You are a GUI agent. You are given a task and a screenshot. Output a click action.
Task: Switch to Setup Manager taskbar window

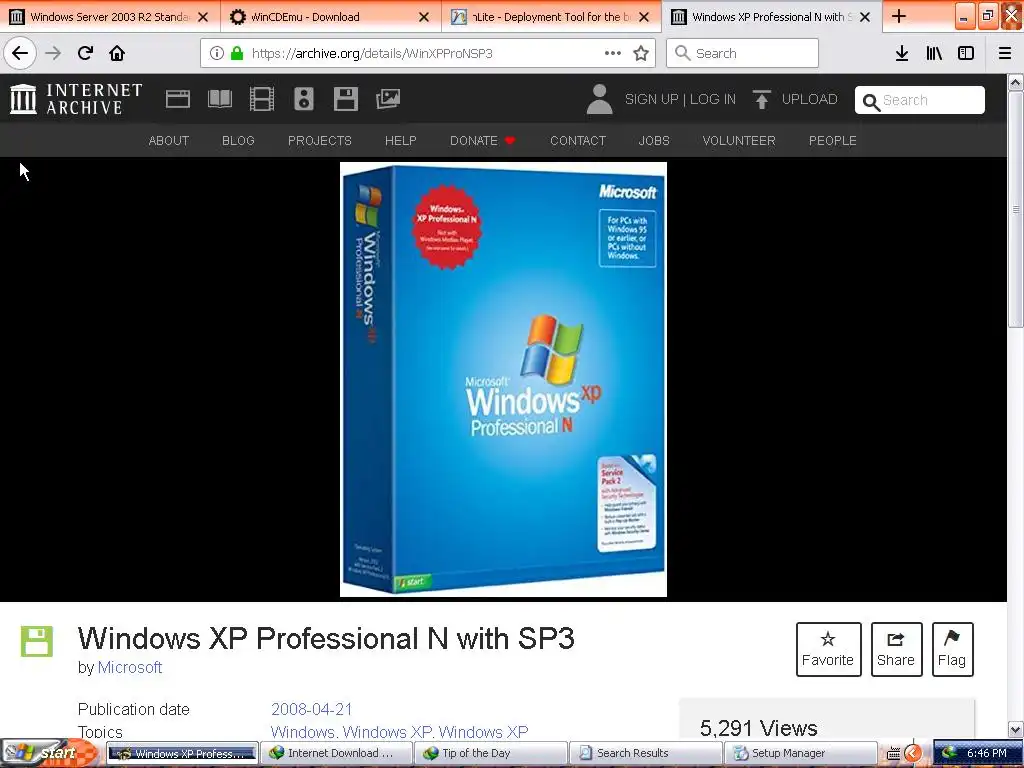(x=800, y=753)
